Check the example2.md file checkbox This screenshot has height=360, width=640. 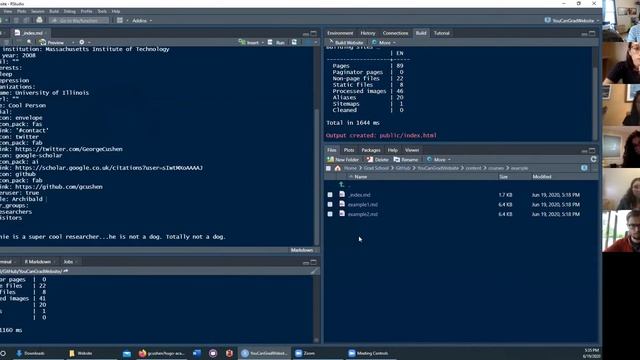tap(330, 214)
